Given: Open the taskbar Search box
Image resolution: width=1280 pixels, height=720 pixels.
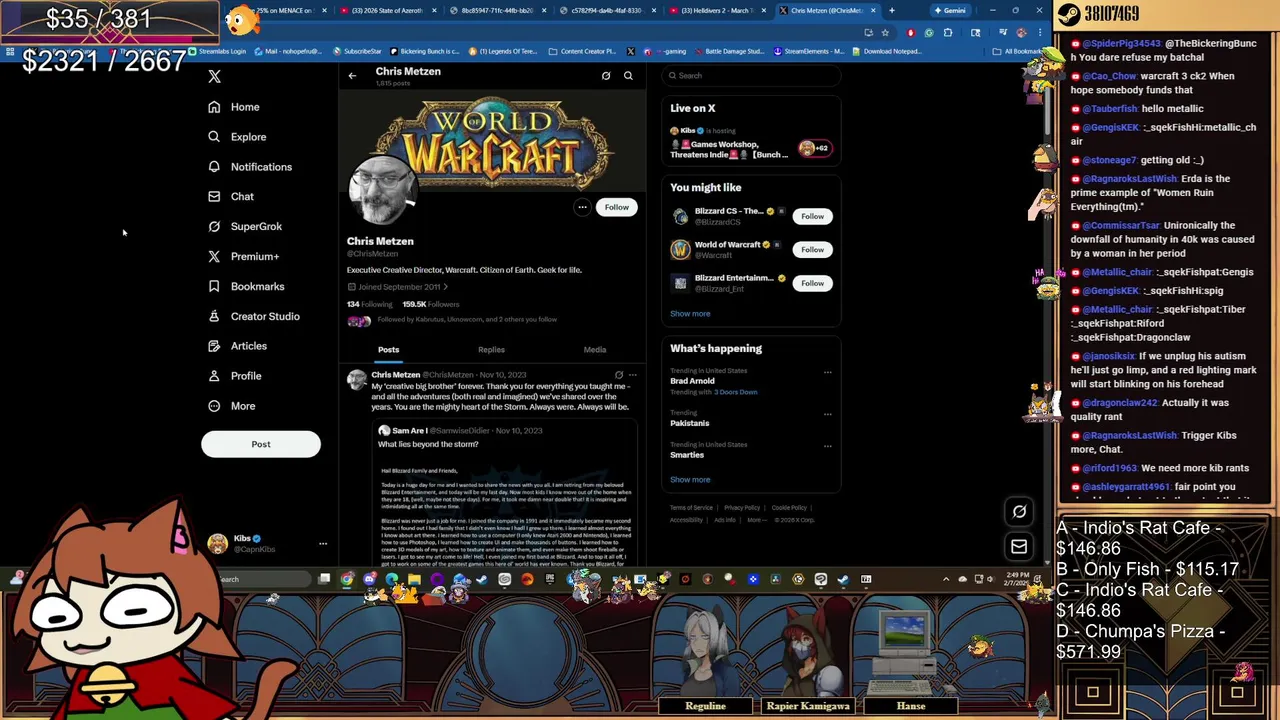Looking at the screenshot, I should tap(262, 579).
